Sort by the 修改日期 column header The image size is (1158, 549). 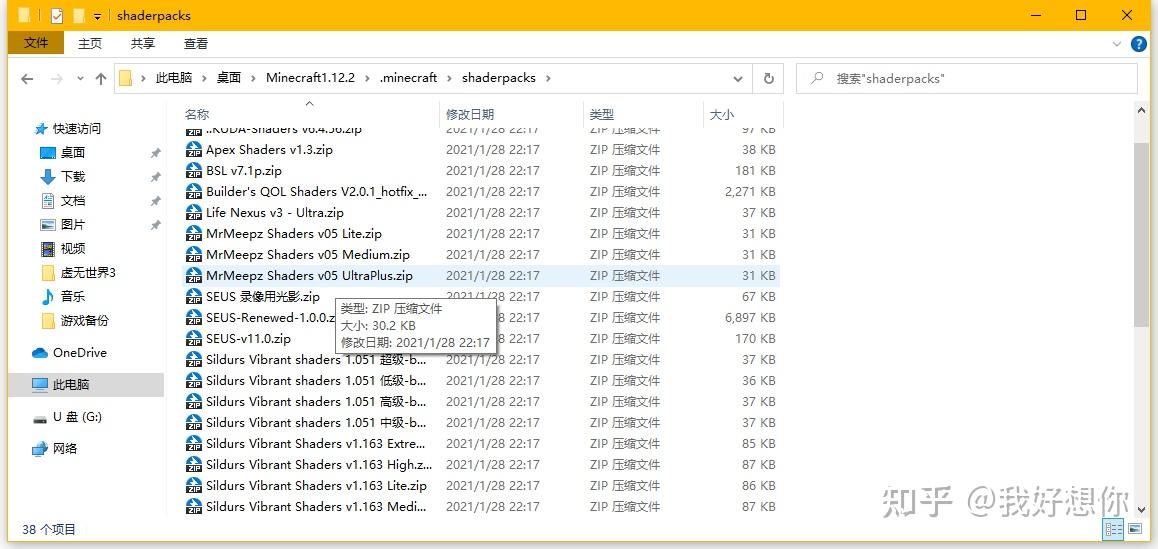pyautogui.click(x=470, y=115)
